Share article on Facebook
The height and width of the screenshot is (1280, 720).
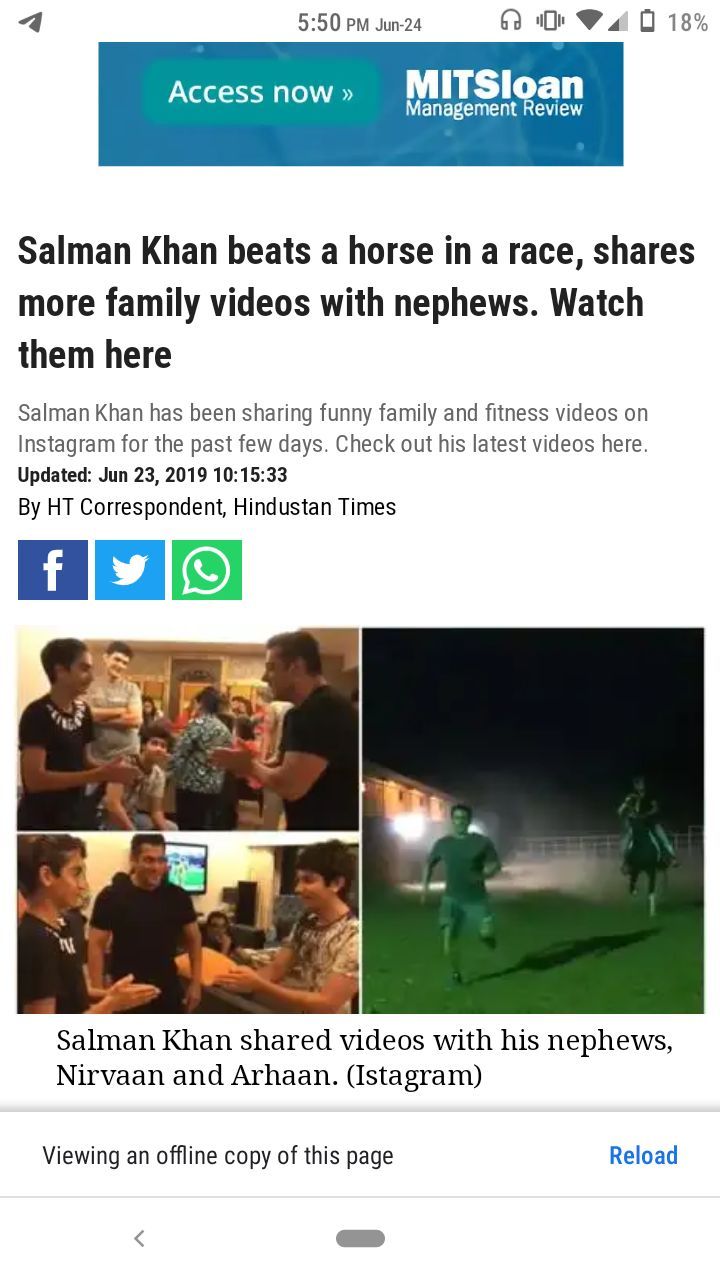[53, 570]
